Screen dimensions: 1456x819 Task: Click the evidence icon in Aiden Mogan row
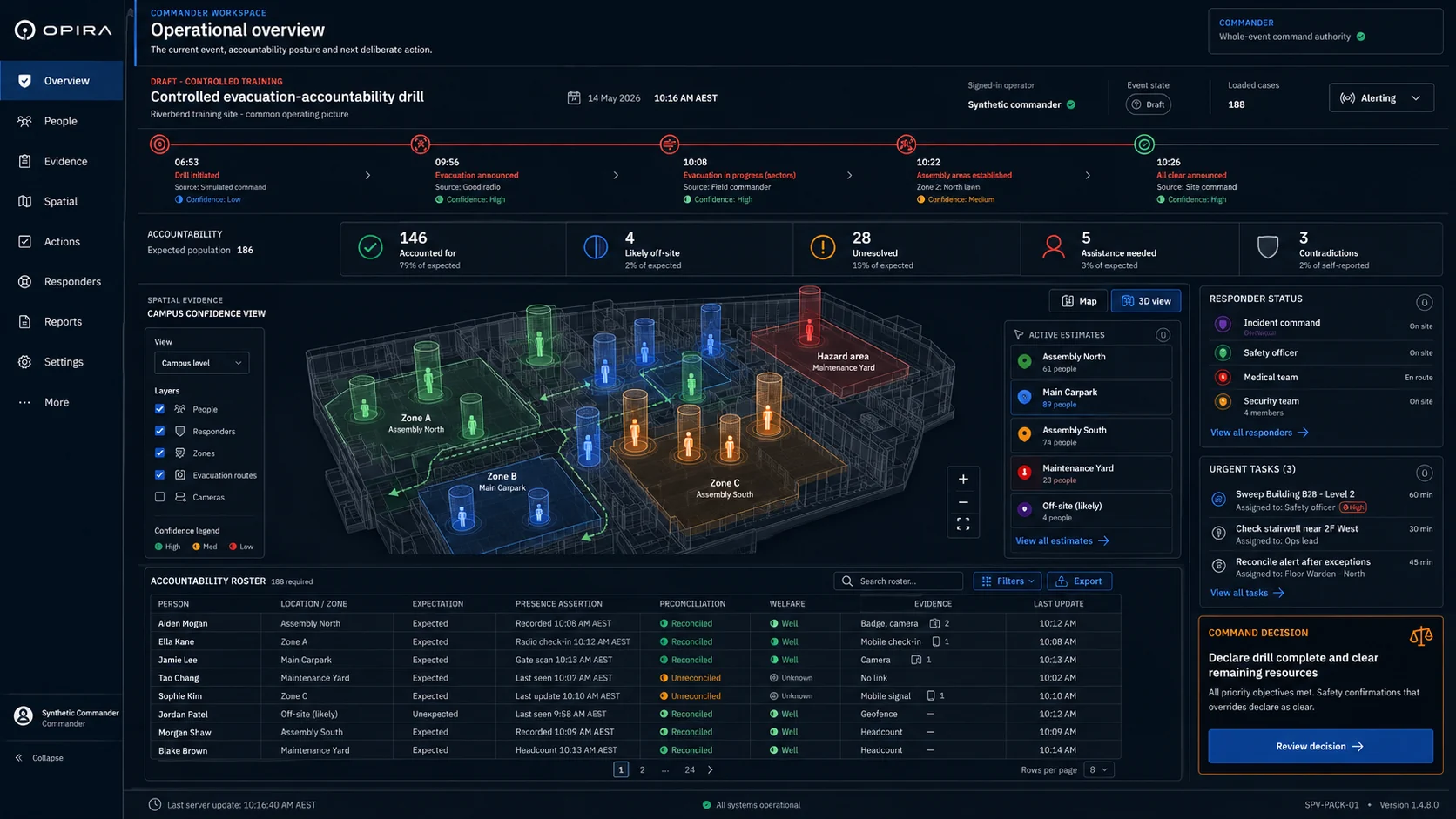(934, 623)
